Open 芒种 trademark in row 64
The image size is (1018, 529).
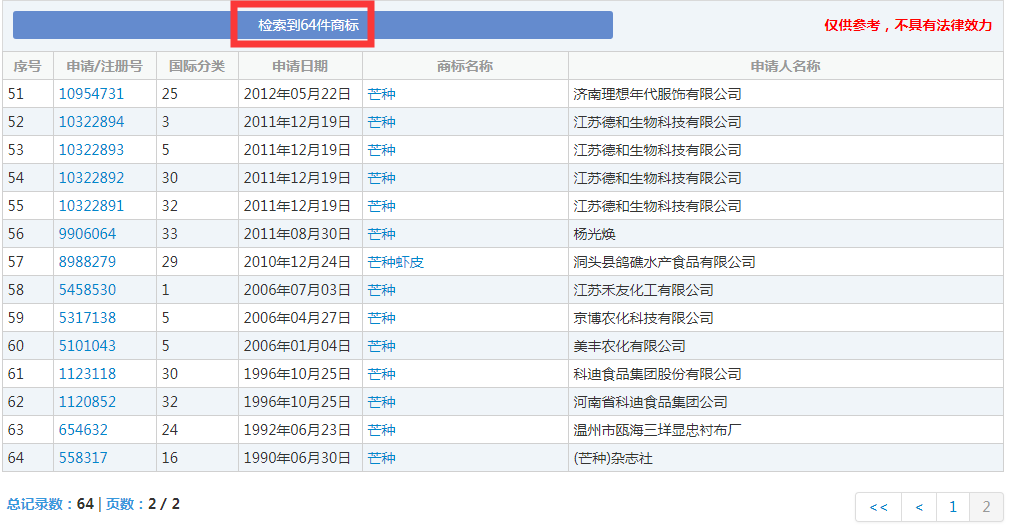381,458
